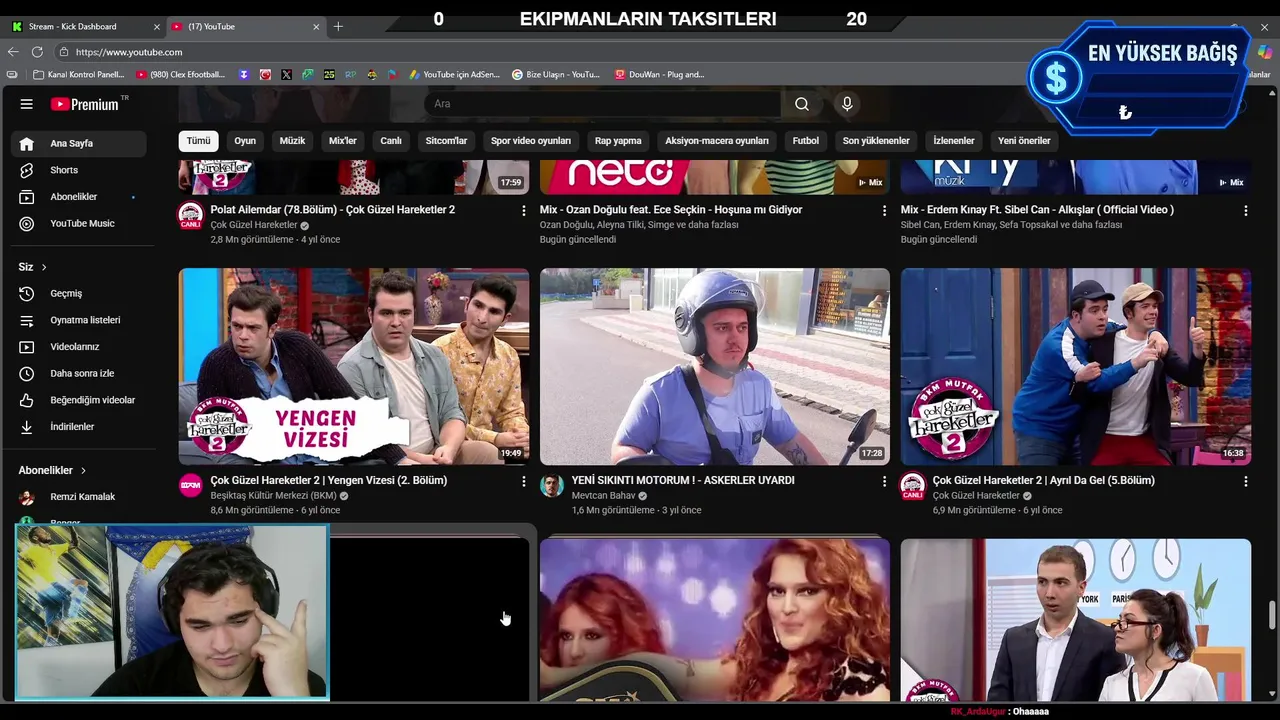Select the Rap yapma chip
Viewport: 1280px width, 720px height.
coord(618,141)
